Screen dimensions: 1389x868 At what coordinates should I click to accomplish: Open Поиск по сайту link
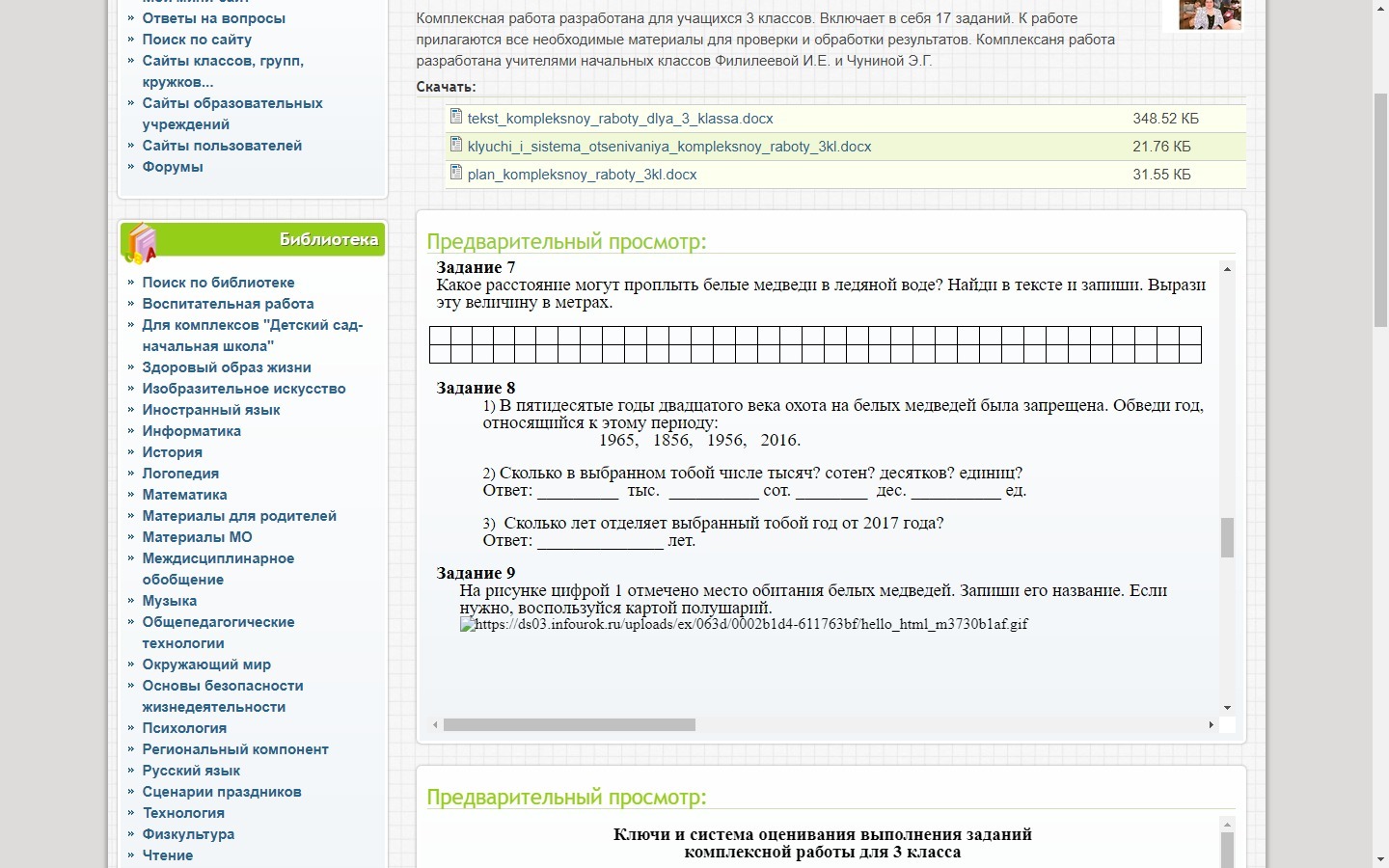197,40
